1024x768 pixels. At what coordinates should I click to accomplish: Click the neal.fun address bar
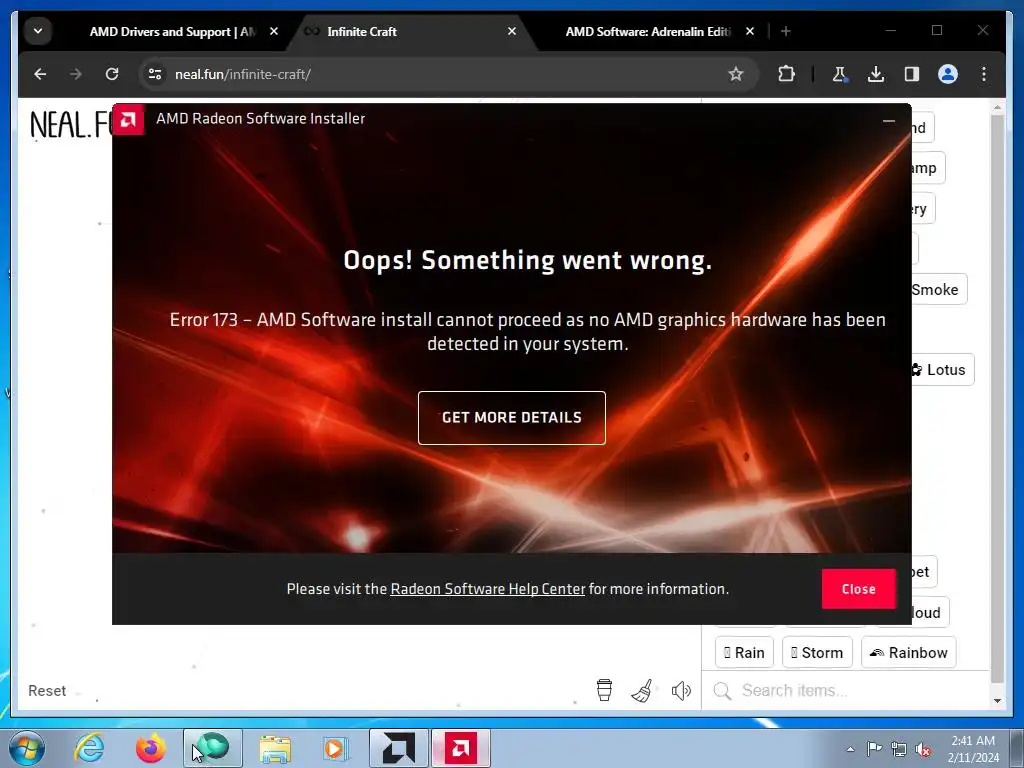click(x=447, y=74)
